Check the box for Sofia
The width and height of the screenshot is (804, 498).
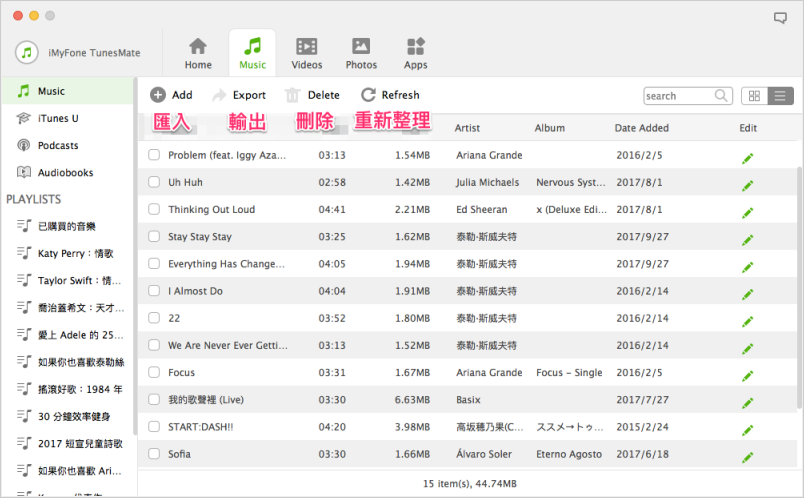tap(154, 454)
